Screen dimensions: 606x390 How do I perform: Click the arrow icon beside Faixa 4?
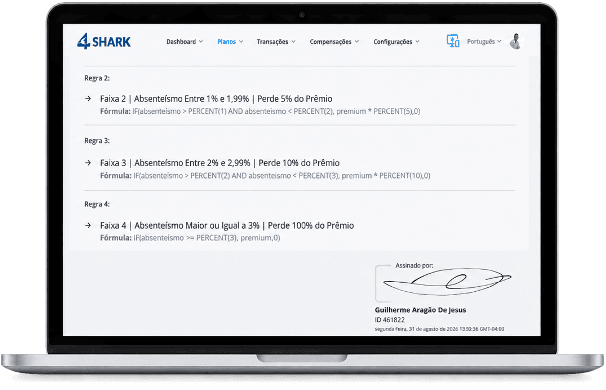[x=88, y=225]
